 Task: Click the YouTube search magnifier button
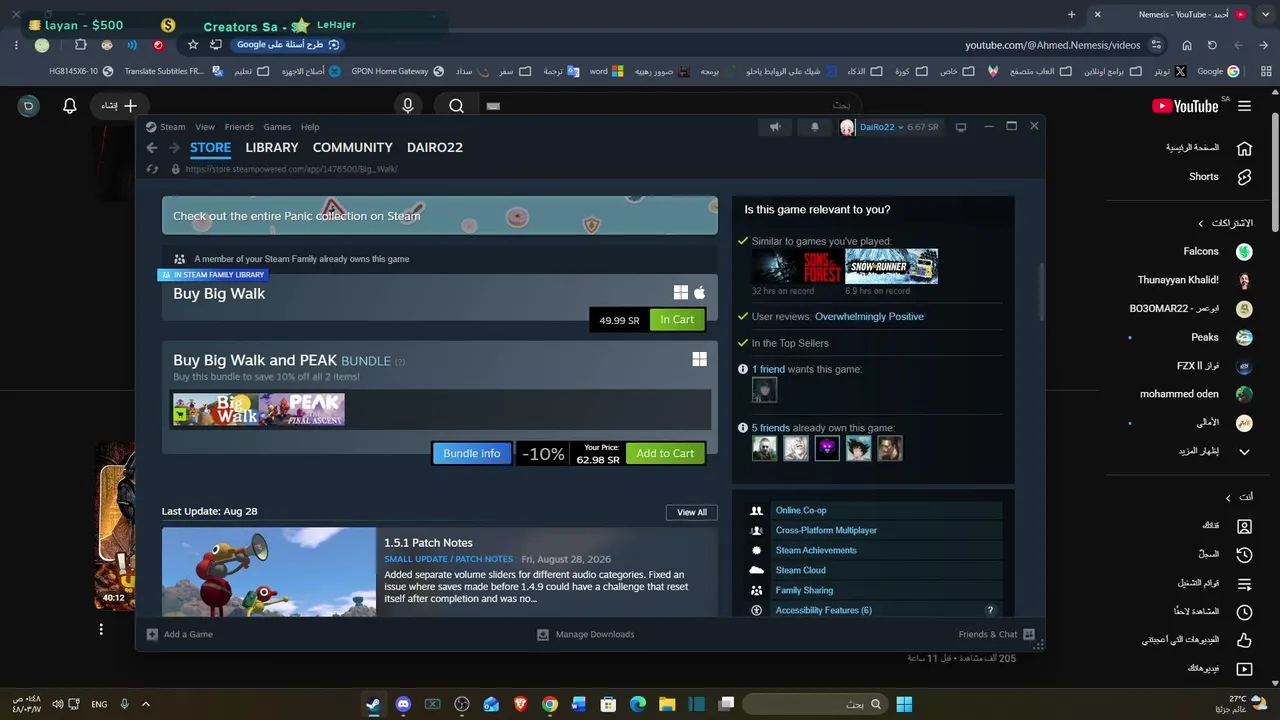(457, 105)
